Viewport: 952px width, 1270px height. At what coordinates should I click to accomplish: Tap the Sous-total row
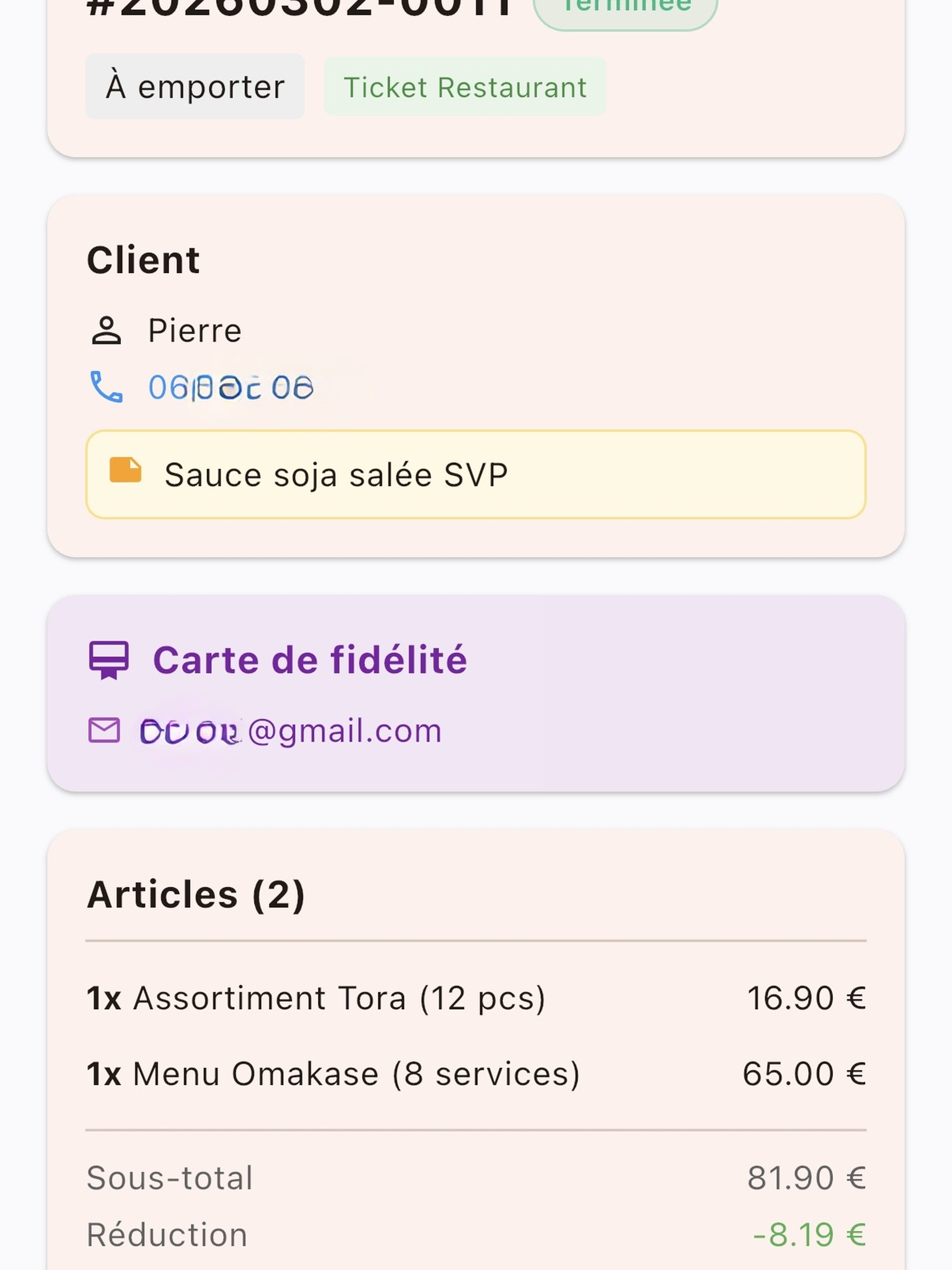click(x=476, y=1178)
